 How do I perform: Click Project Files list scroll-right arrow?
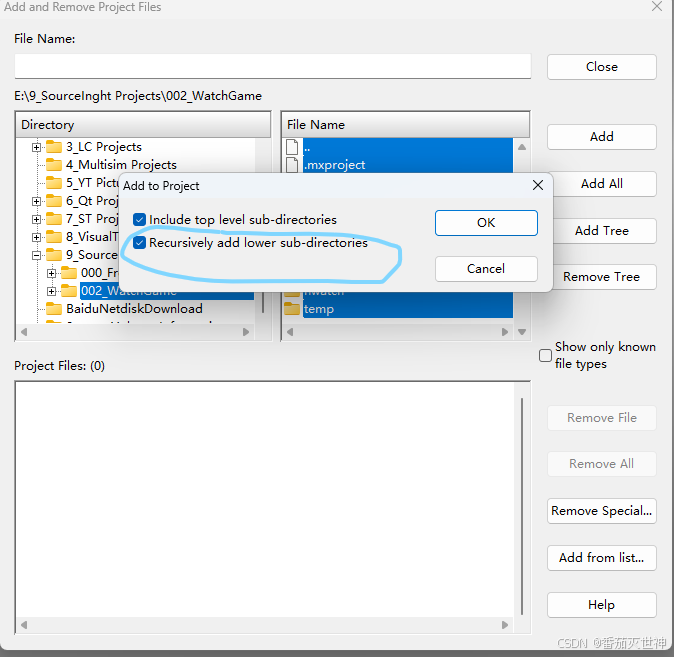505,625
